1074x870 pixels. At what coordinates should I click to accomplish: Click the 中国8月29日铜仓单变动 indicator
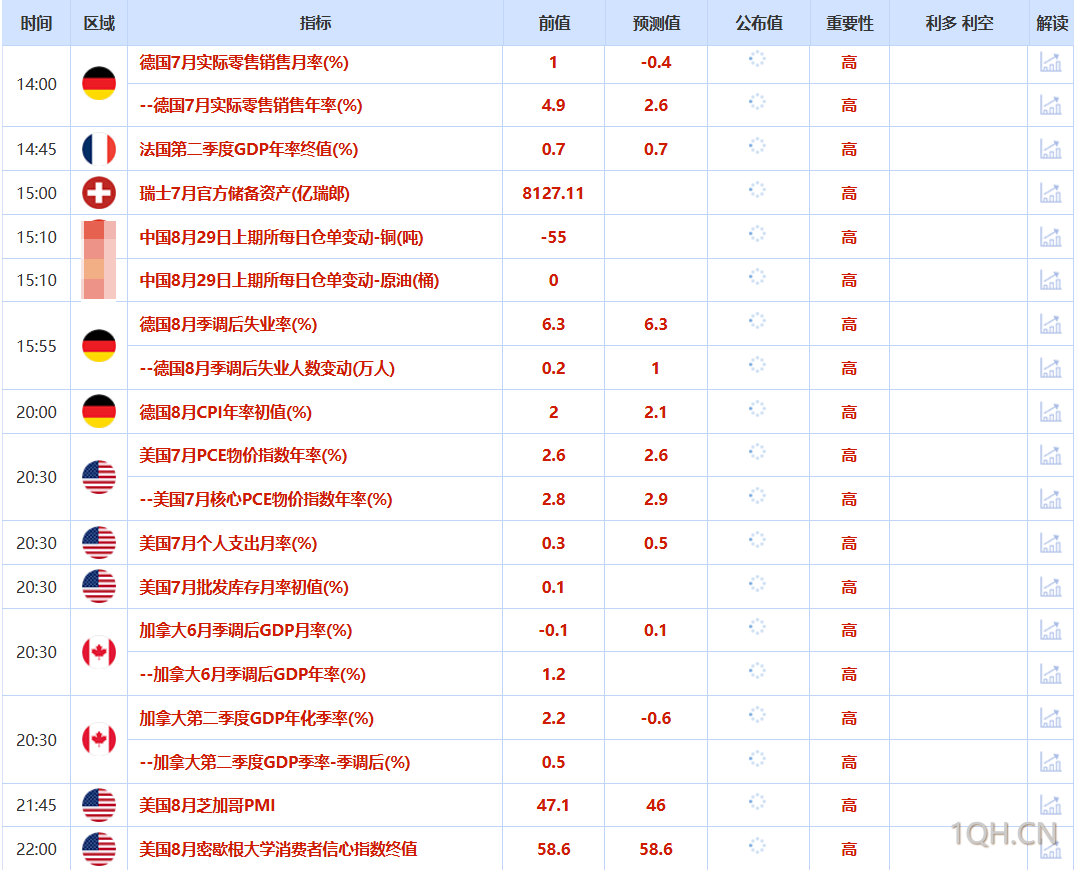(281, 237)
